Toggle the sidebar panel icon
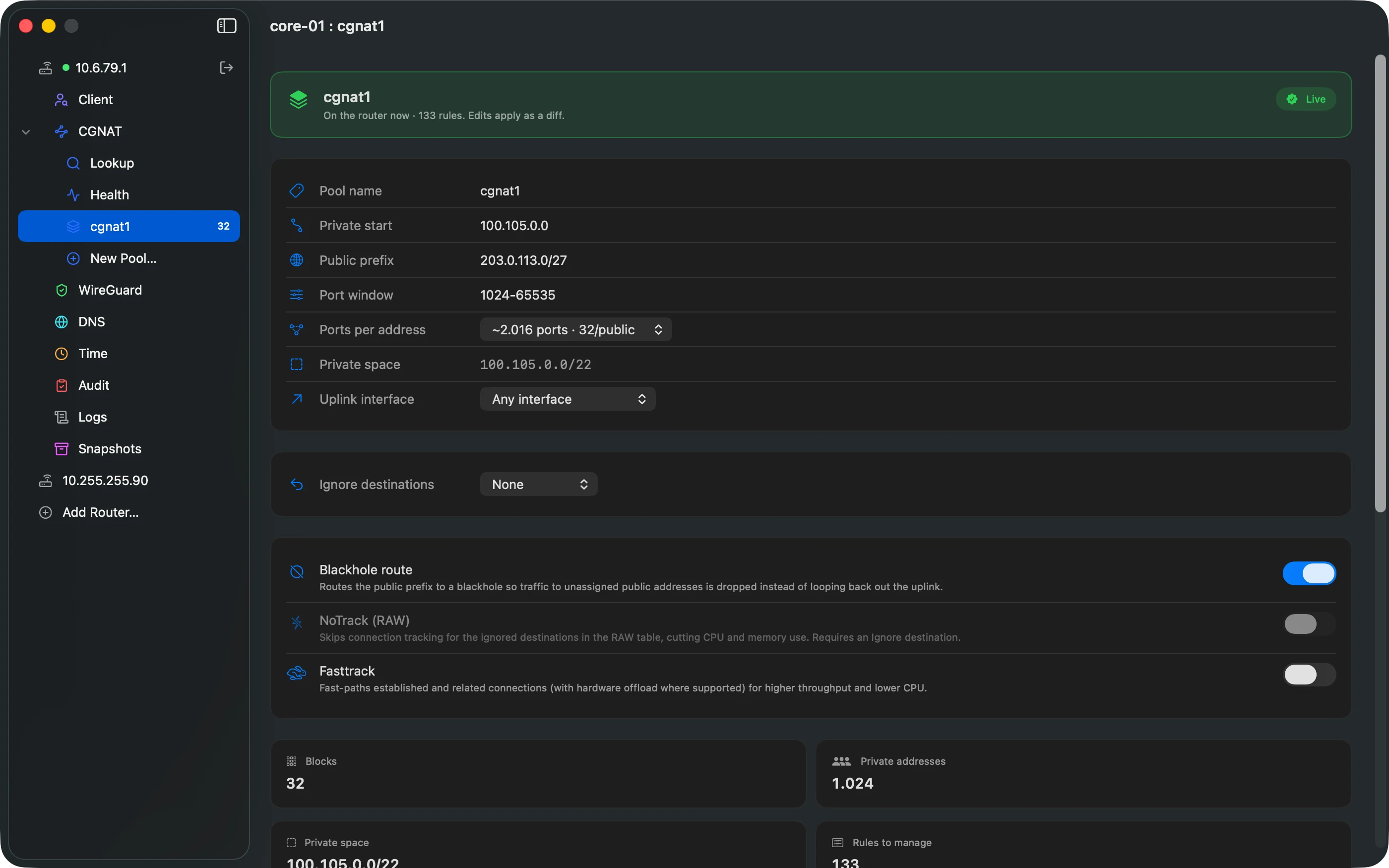The width and height of the screenshot is (1389, 868). pos(227,26)
